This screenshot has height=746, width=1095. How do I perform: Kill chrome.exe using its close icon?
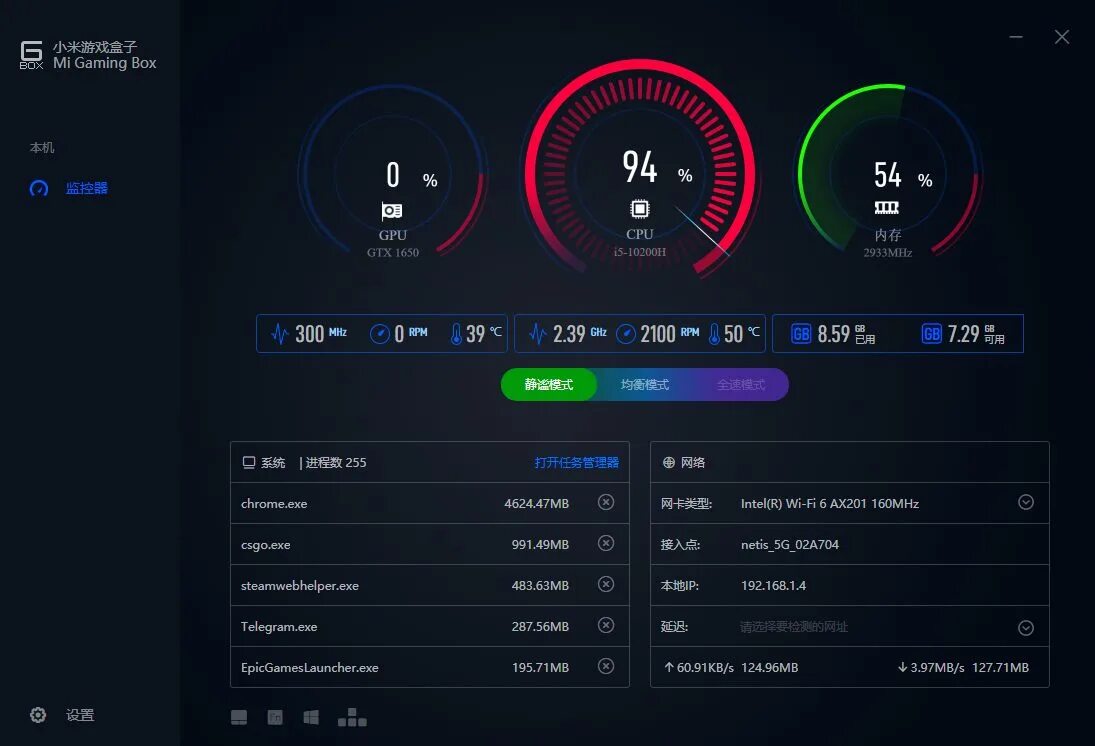tap(606, 502)
